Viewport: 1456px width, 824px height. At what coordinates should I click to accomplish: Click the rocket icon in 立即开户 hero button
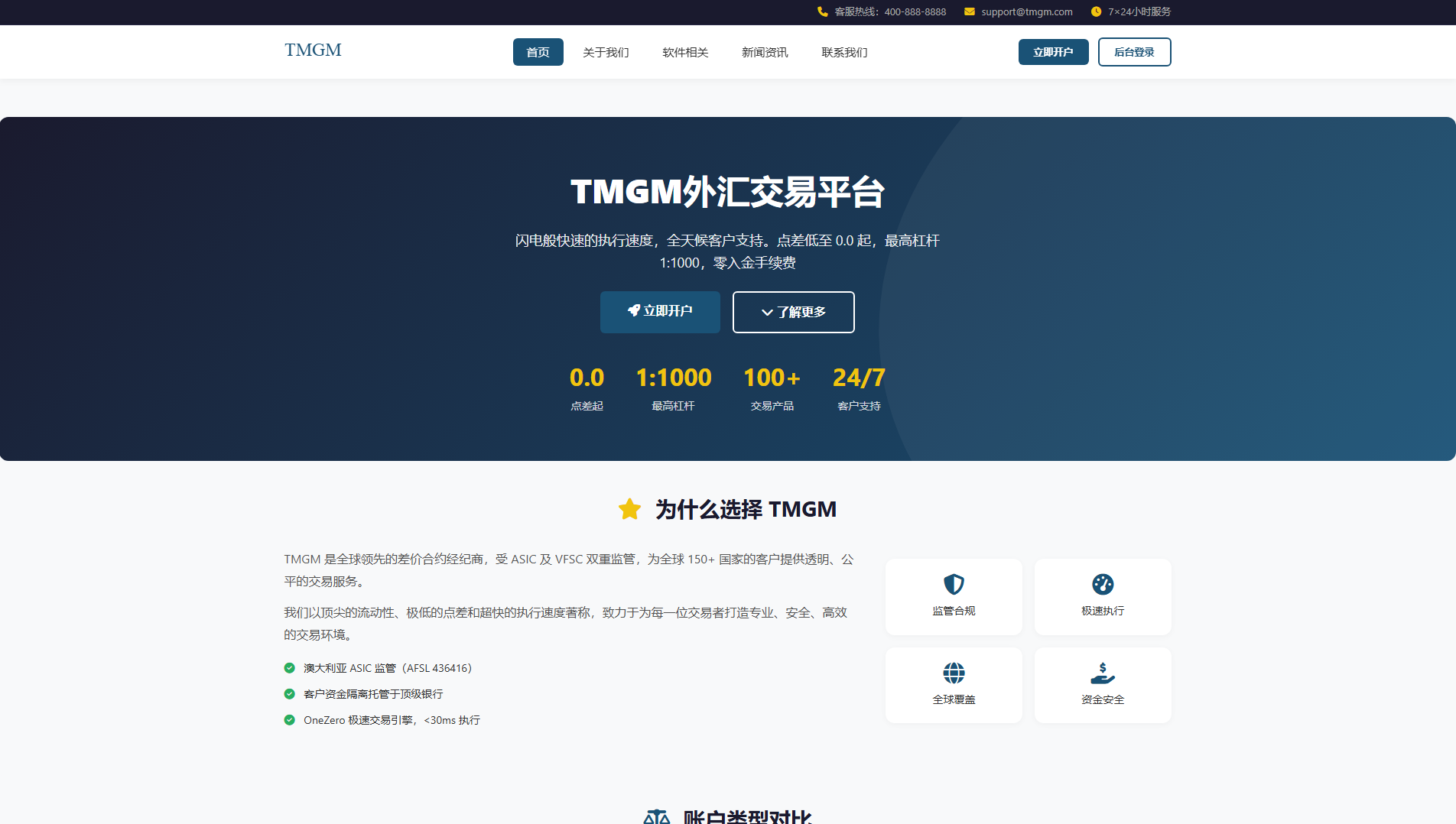(633, 310)
